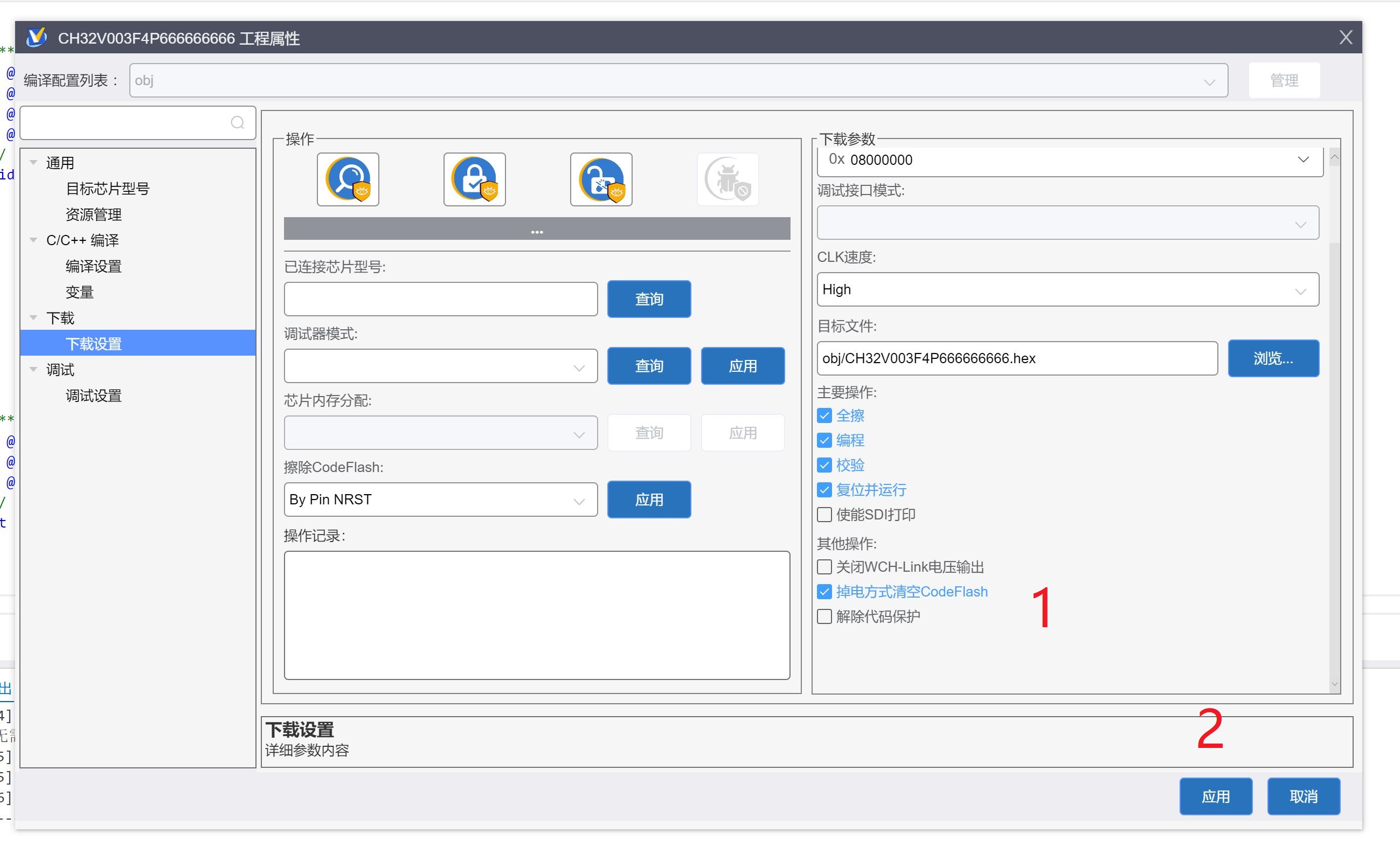This screenshot has height=853, width=1400.
Task: Click 浏览... to choose target file
Action: [1273, 358]
